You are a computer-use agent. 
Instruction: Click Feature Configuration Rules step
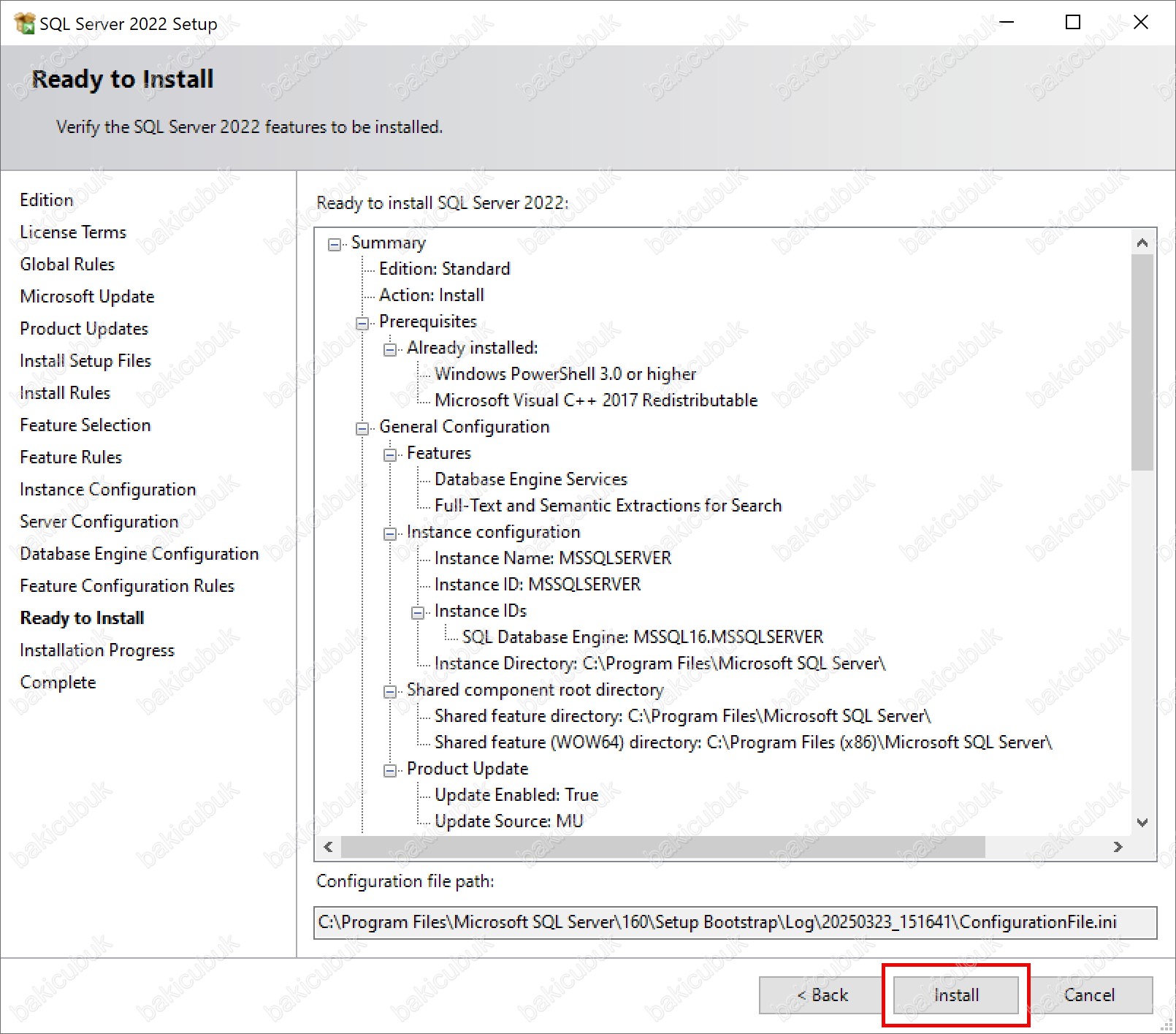click(127, 586)
